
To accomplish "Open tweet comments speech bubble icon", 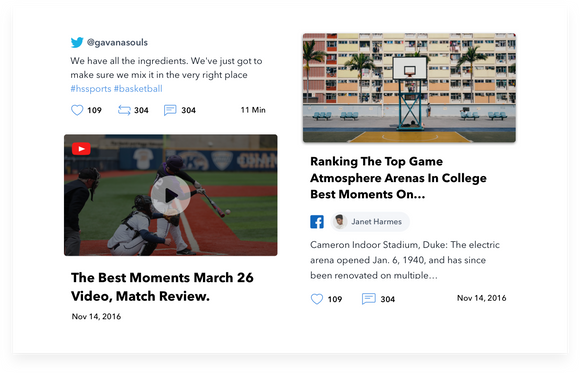I will click(170, 110).
